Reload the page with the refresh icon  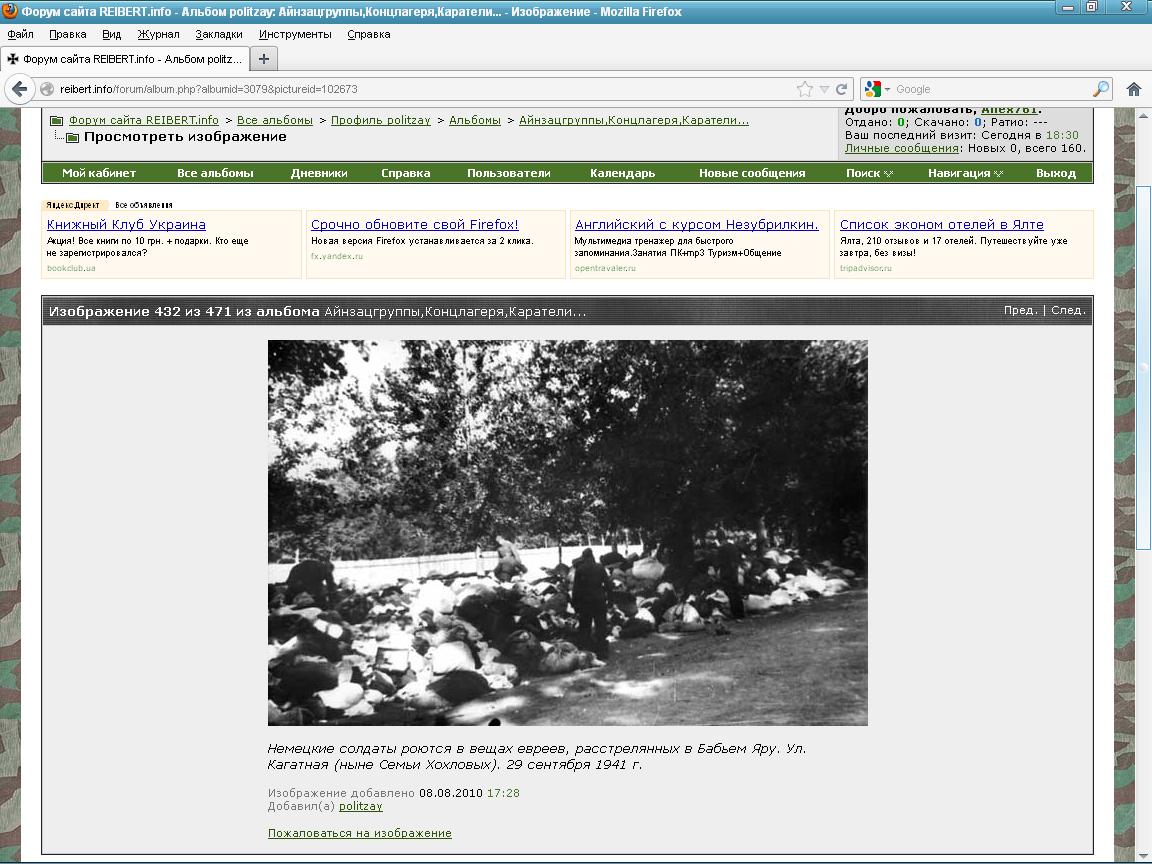(x=842, y=89)
